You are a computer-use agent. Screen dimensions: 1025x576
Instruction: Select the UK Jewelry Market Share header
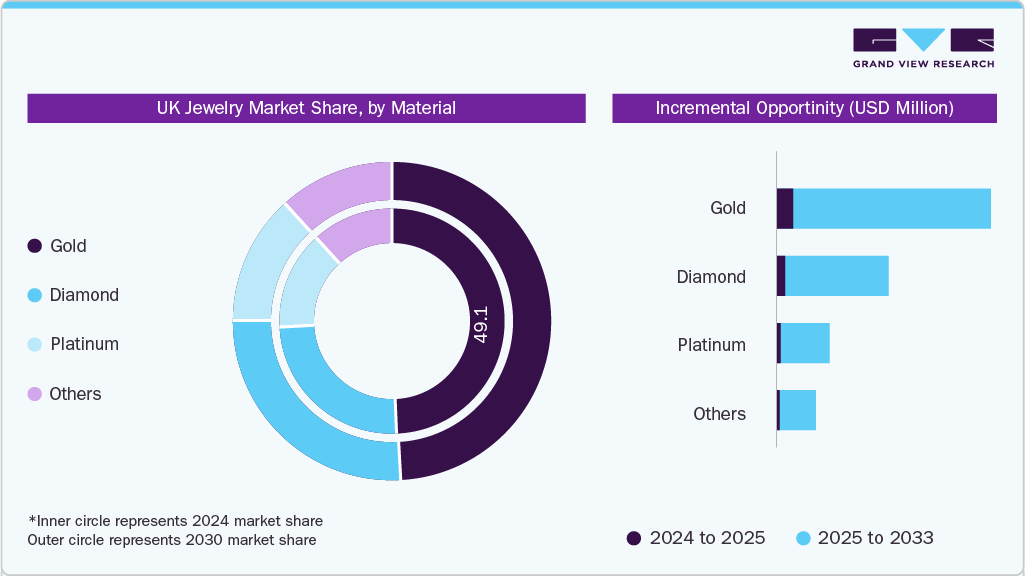pyautogui.click(x=306, y=108)
